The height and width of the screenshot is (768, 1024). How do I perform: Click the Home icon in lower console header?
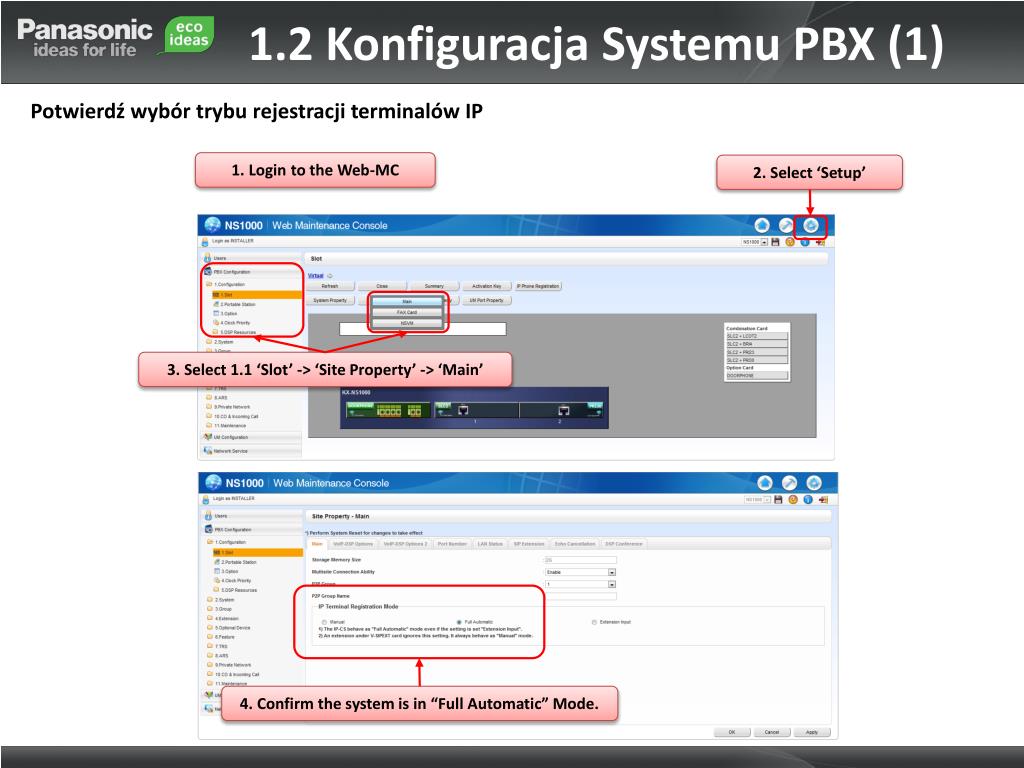[x=765, y=483]
